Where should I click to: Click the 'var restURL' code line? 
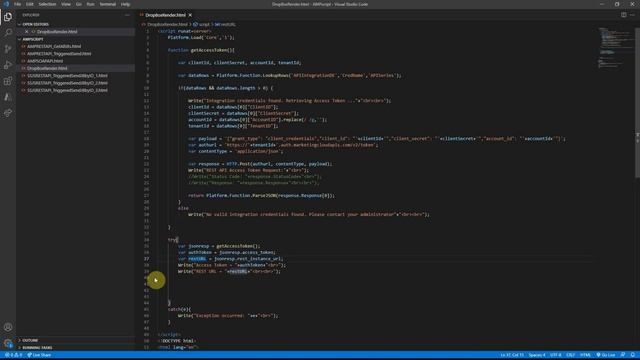(x=231, y=259)
